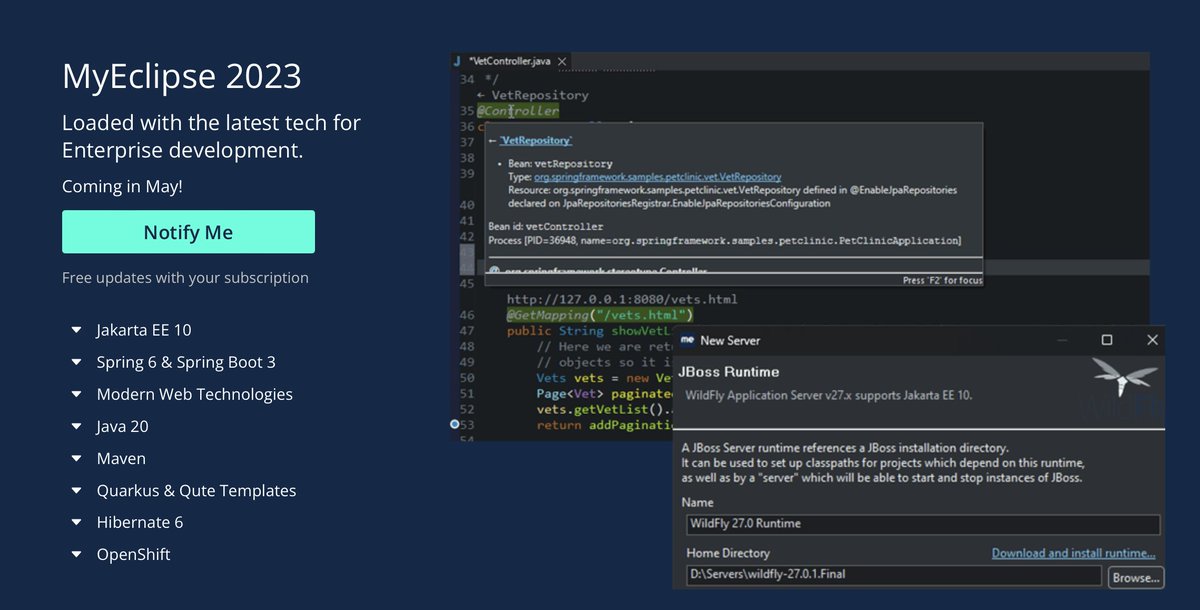This screenshot has height=610, width=1200.
Task: Expand the Maven entry
Action: tap(76, 458)
